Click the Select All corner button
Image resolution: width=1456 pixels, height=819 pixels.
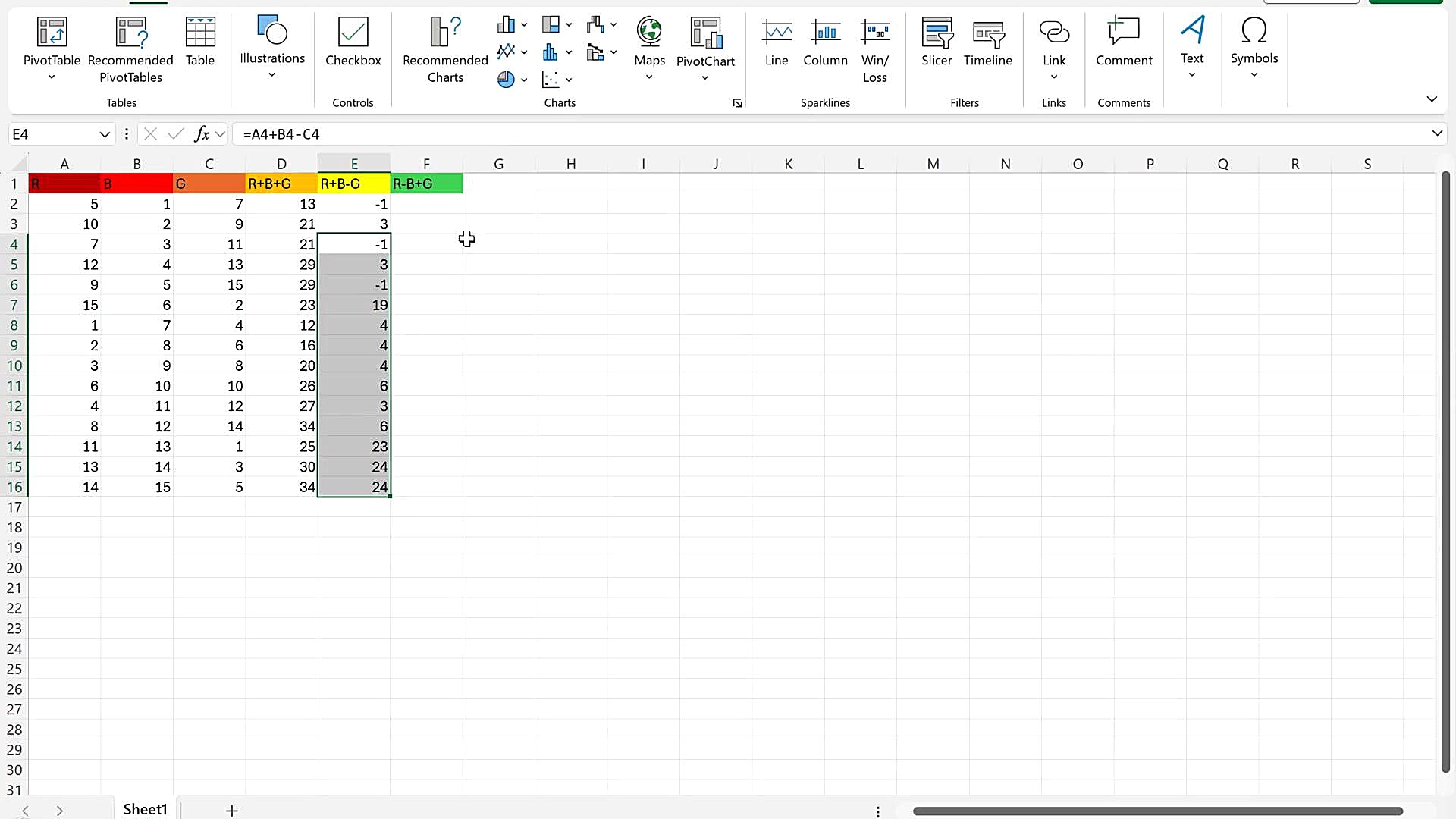pos(19,163)
